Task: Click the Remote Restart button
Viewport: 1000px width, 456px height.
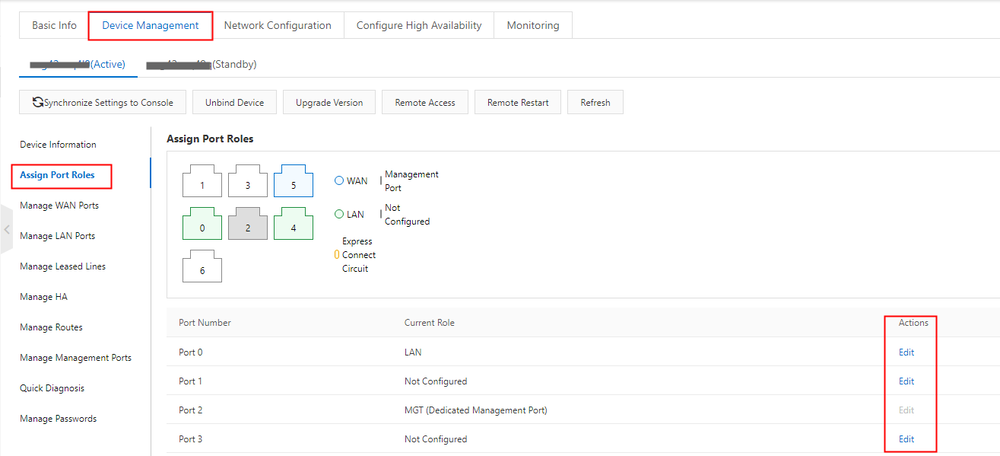Action: 517,102
